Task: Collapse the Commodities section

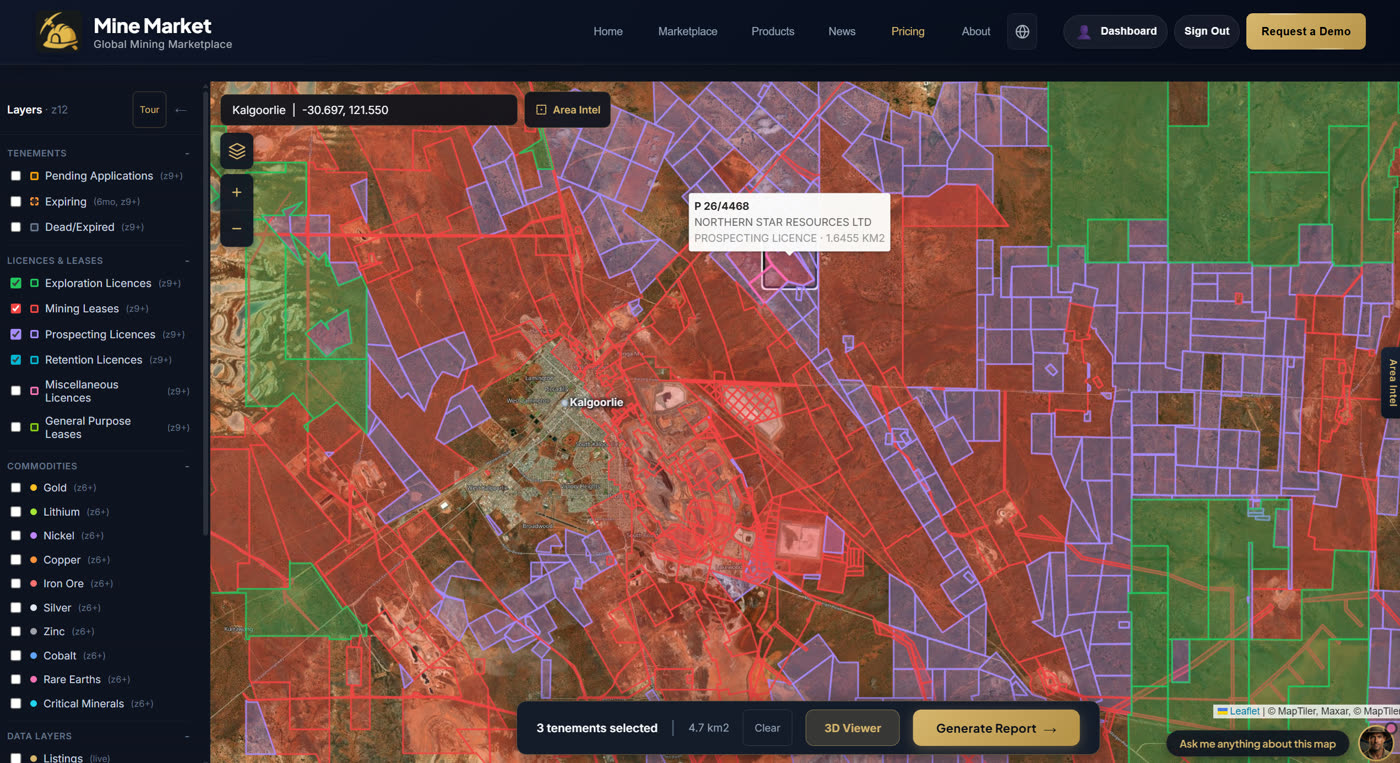Action: click(x=187, y=467)
